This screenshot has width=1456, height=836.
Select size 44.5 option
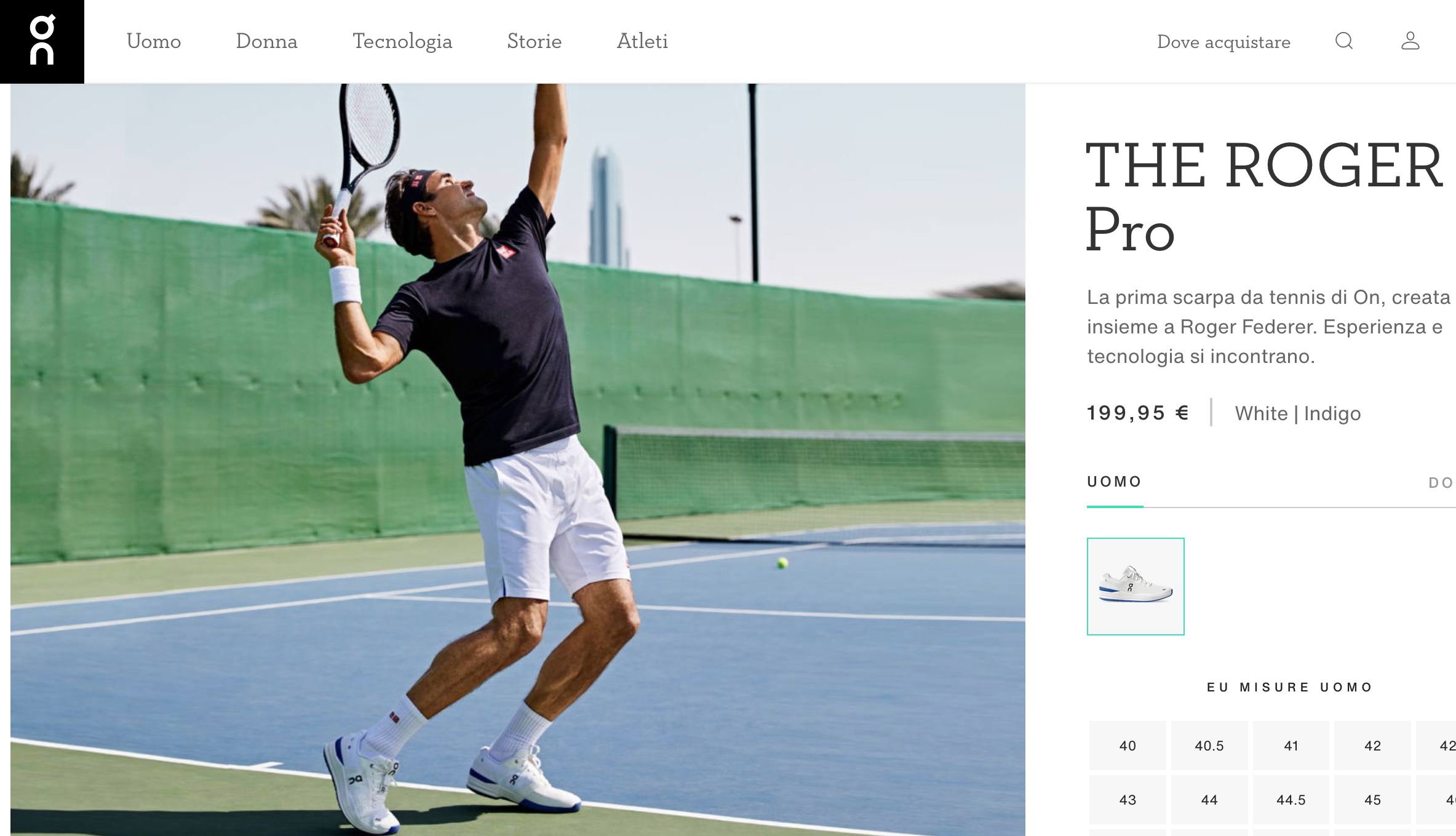(1291, 800)
